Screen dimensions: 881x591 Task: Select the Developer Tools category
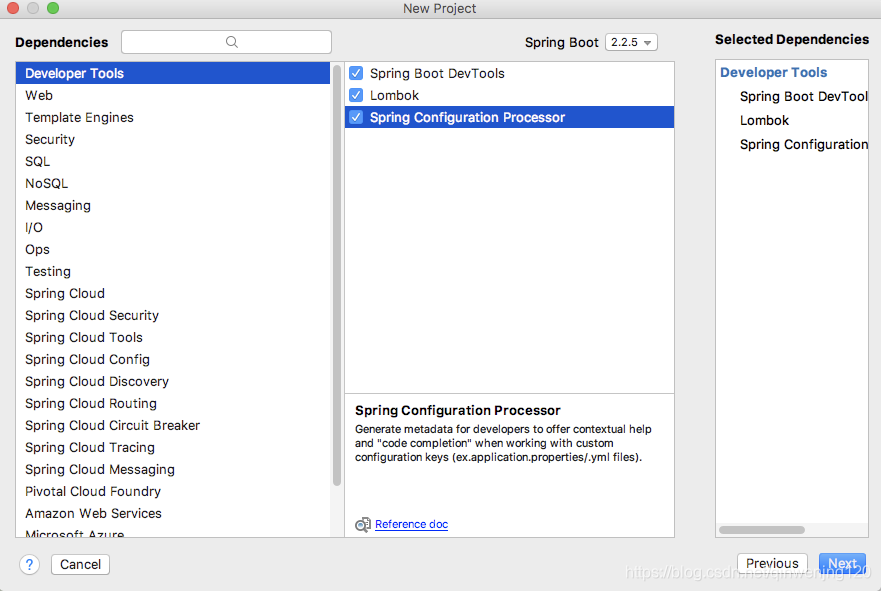click(173, 73)
